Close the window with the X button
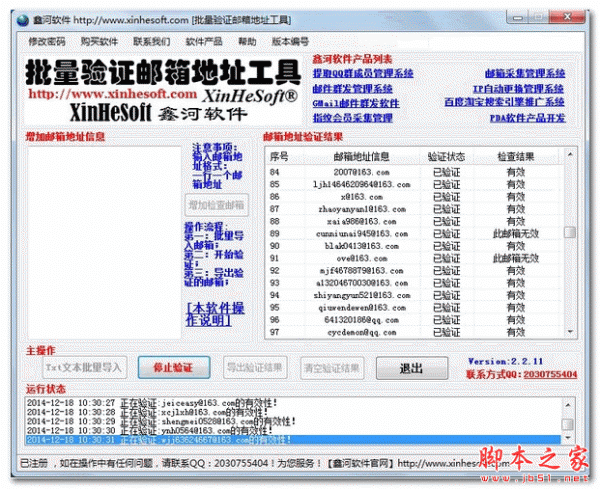The image size is (600, 489). coord(567,17)
